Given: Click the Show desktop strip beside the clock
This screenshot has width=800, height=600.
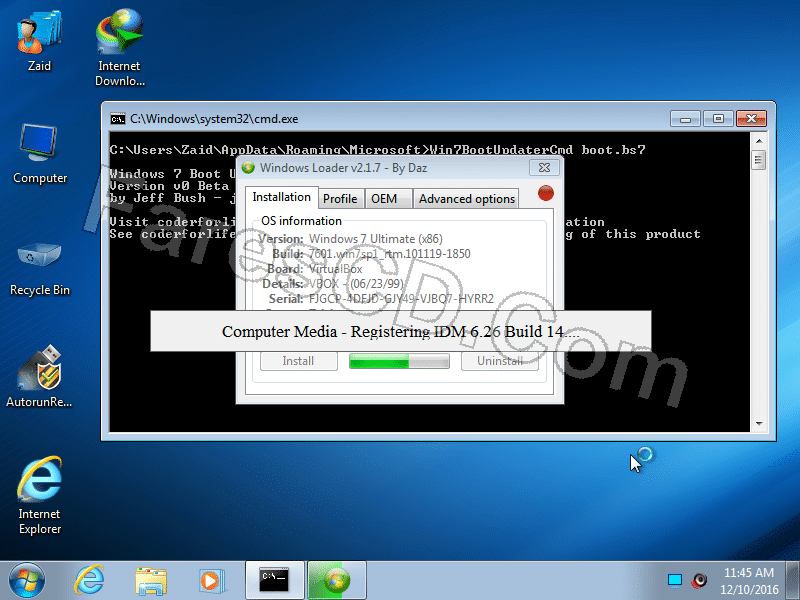Looking at the screenshot, I should pos(792,581).
